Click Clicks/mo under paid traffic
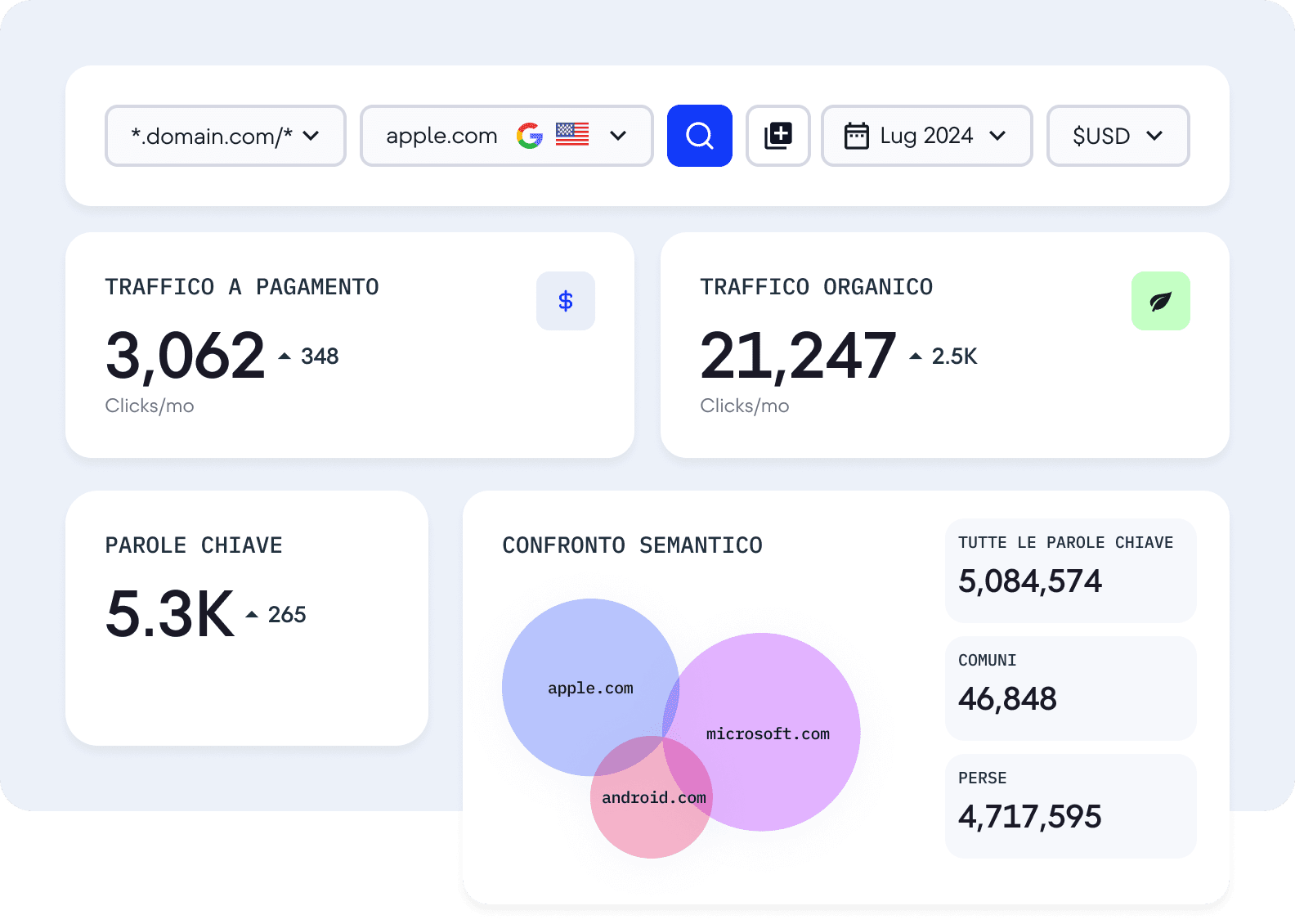Viewport: 1295px width, 924px height. click(x=150, y=406)
